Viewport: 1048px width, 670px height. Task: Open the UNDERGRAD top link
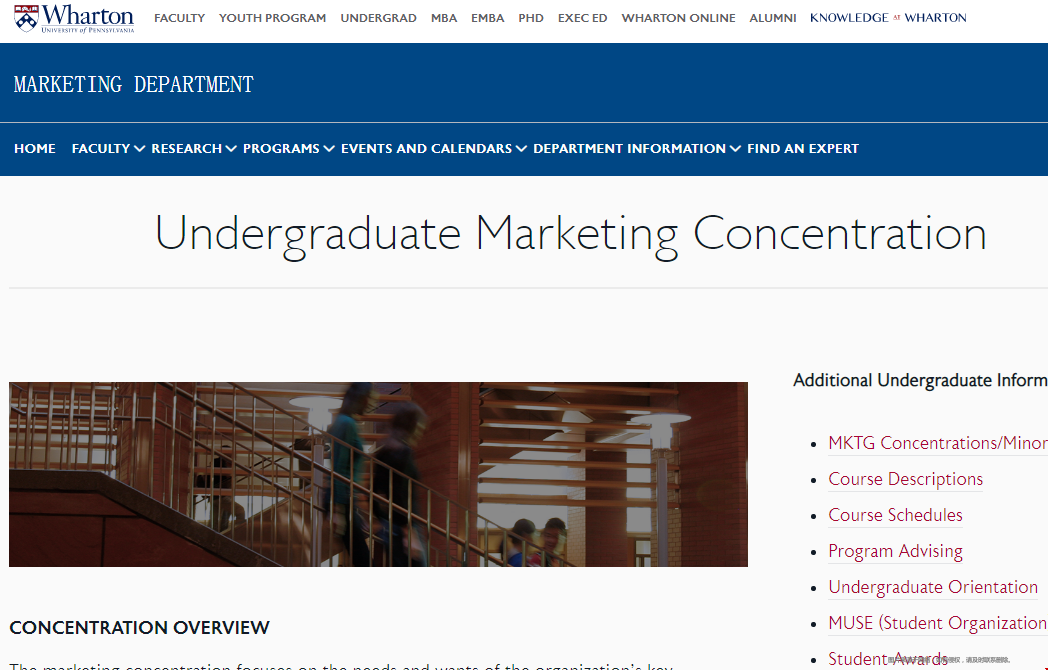click(x=378, y=18)
